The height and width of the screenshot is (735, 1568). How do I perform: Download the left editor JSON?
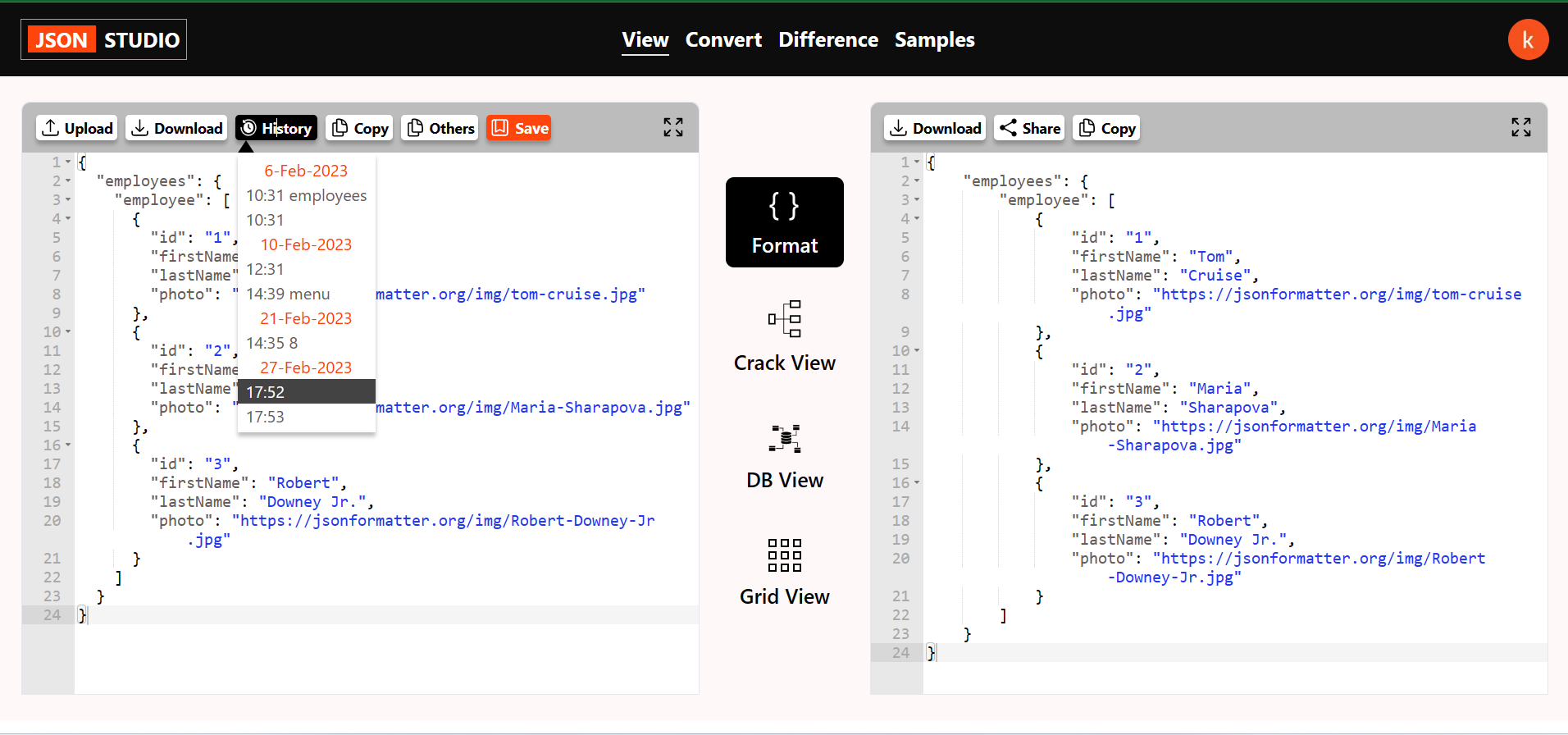pyautogui.click(x=176, y=128)
